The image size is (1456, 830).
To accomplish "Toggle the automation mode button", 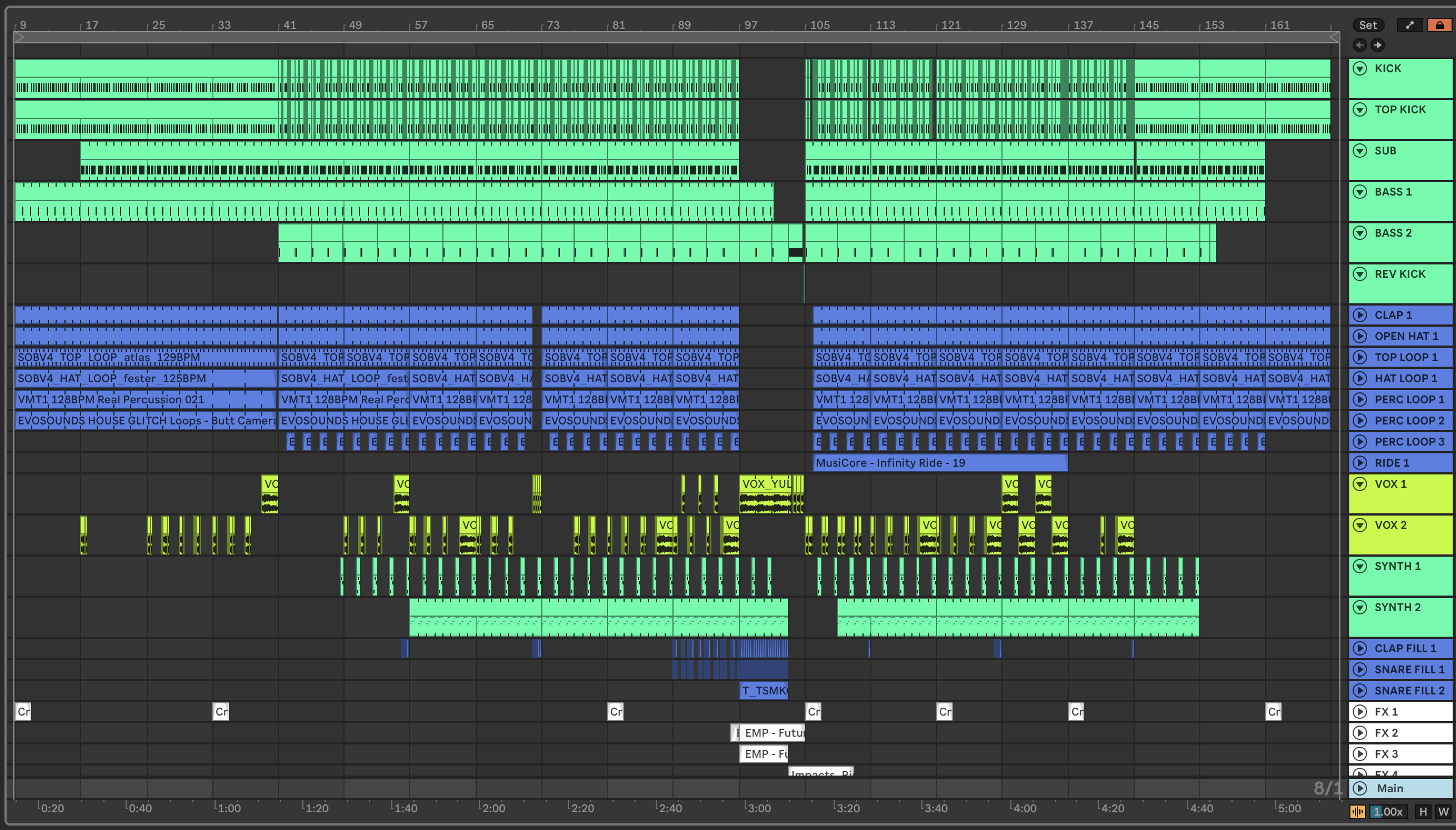I will 1409,25.
